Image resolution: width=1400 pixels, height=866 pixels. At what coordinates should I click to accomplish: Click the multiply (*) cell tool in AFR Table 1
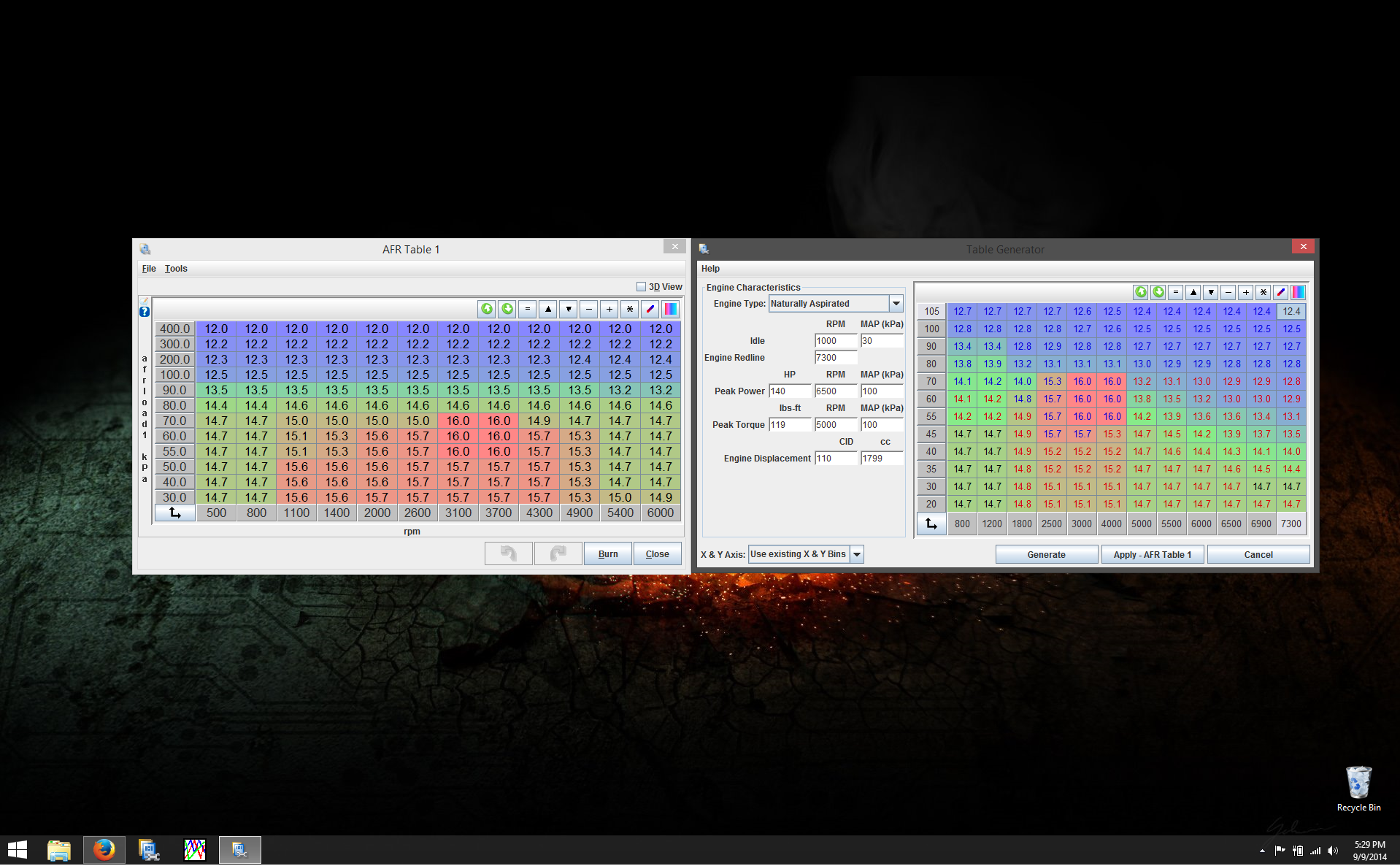630,309
